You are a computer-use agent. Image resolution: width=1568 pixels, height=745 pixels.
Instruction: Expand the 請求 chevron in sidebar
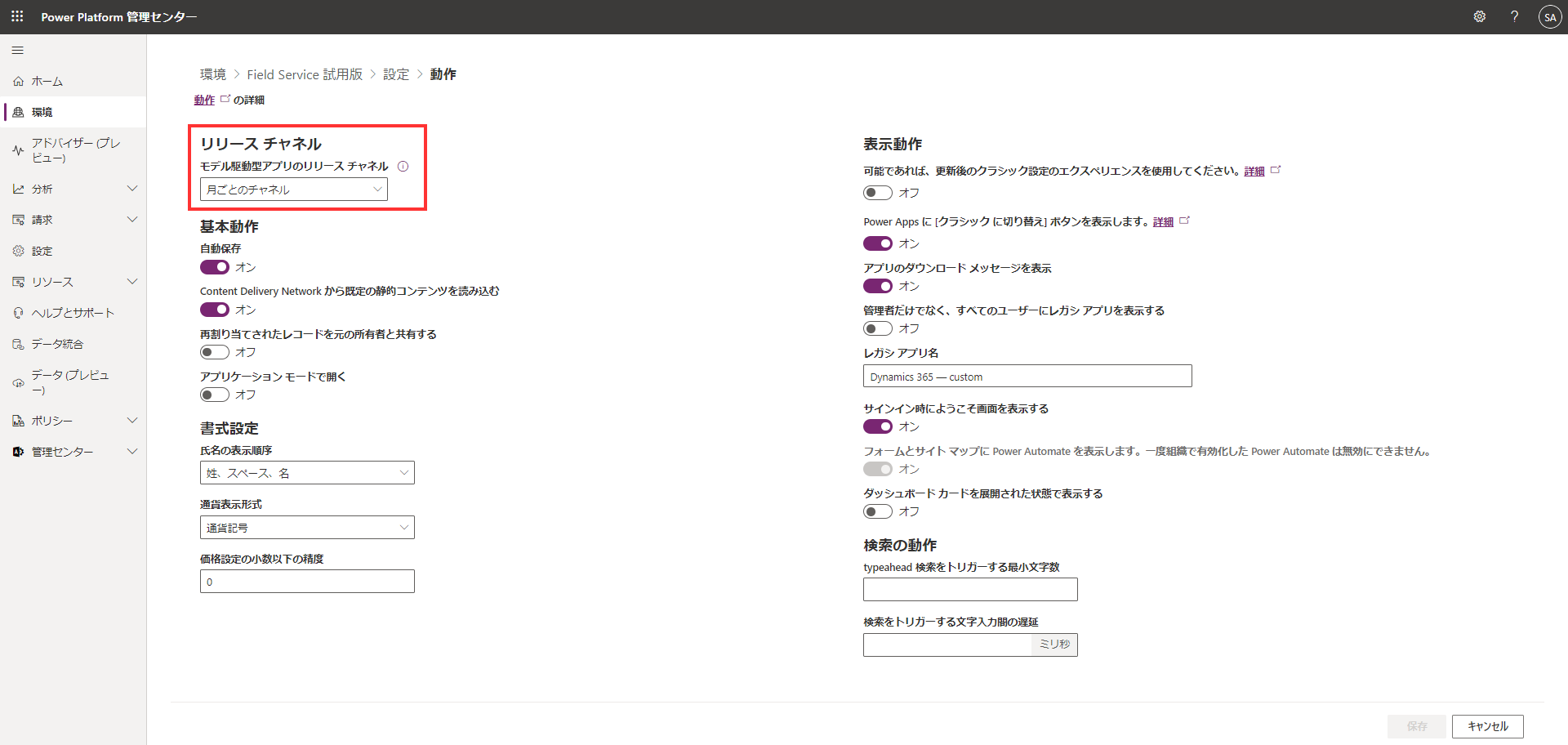pos(132,220)
